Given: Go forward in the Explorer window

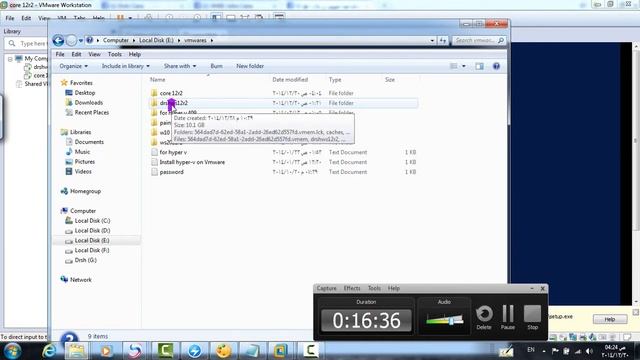Looking at the screenshot, I should click(71, 40).
